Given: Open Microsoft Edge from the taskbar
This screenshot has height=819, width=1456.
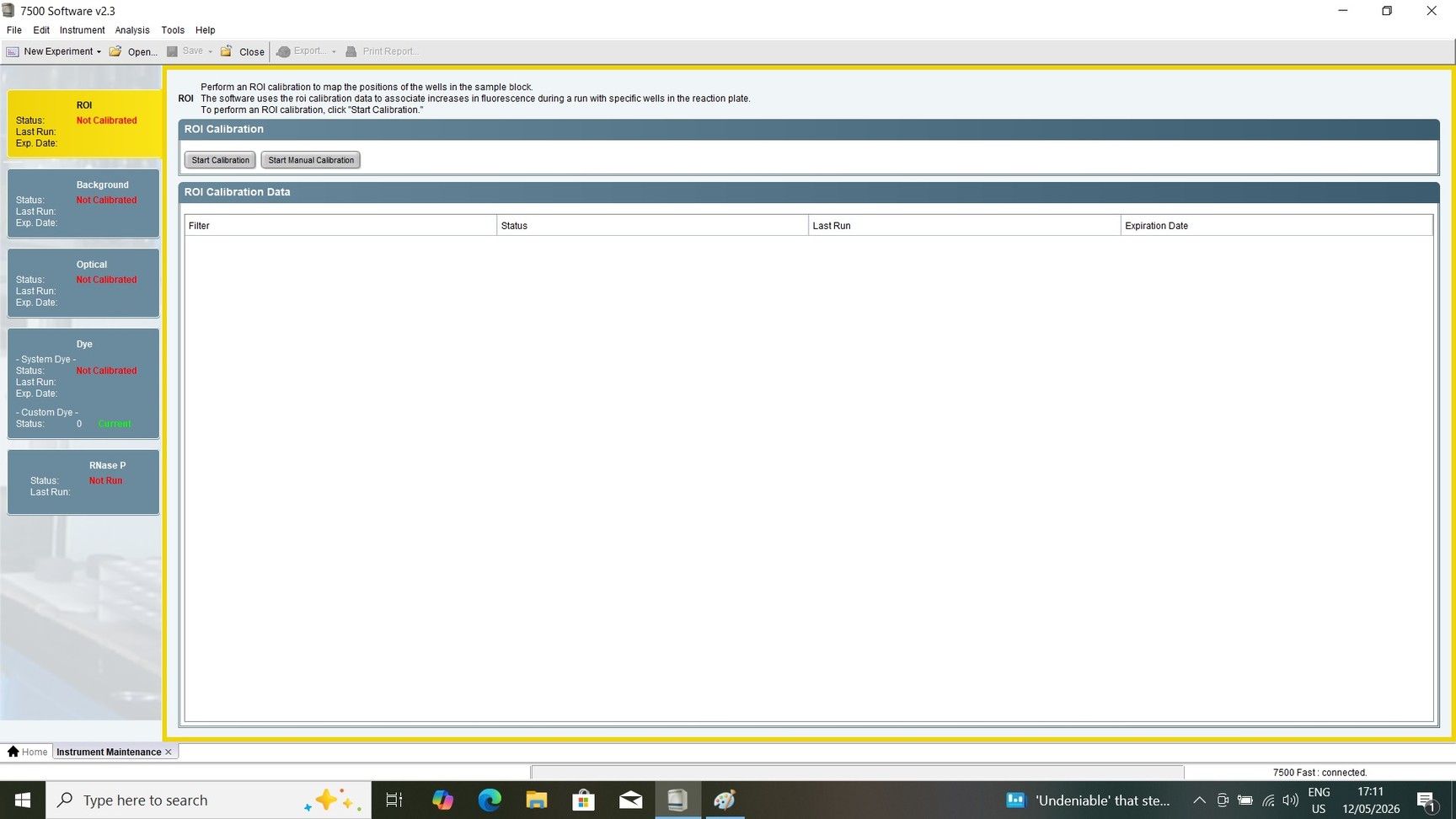Looking at the screenshot, I should tap(490, 800).
